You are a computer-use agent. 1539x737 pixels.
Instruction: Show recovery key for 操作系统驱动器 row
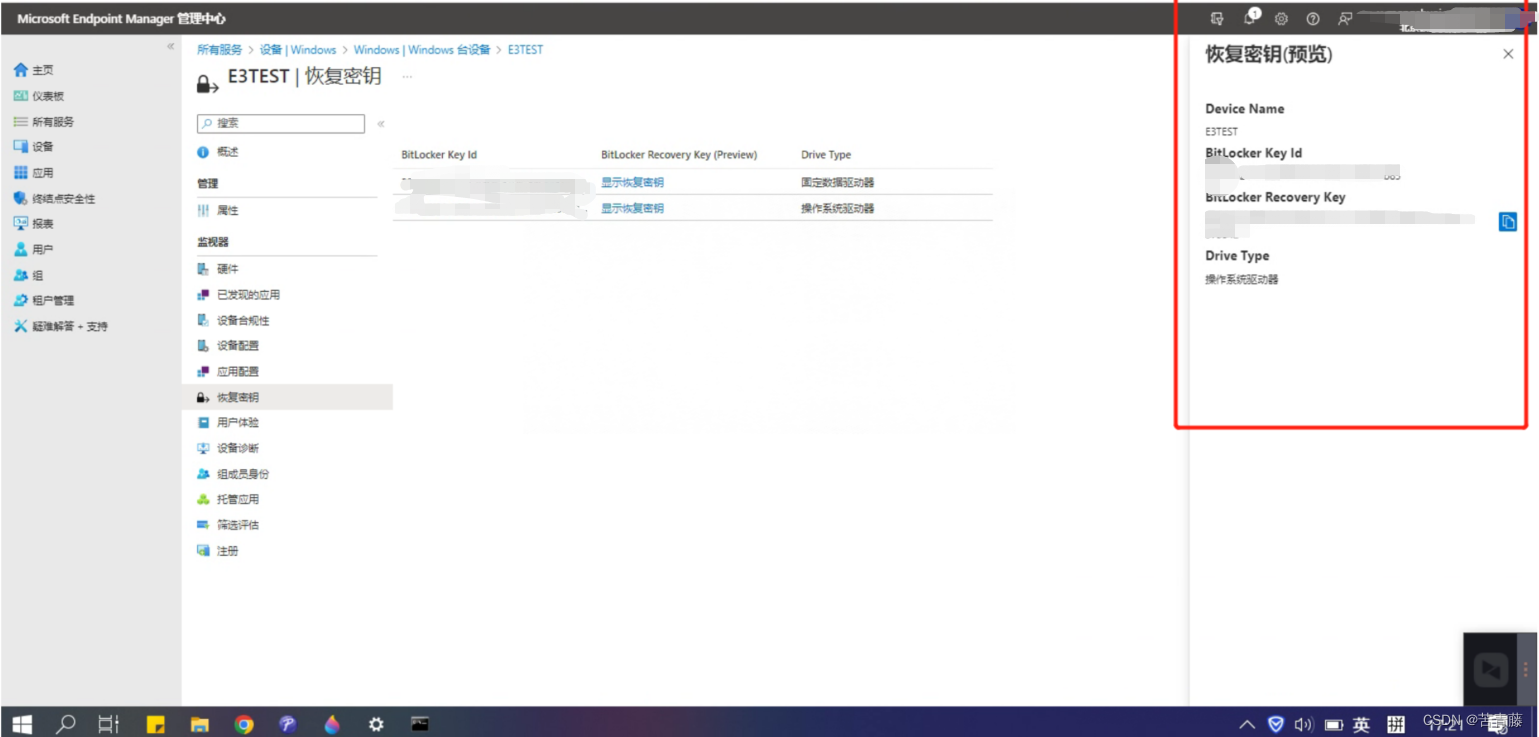click(632, 208)
